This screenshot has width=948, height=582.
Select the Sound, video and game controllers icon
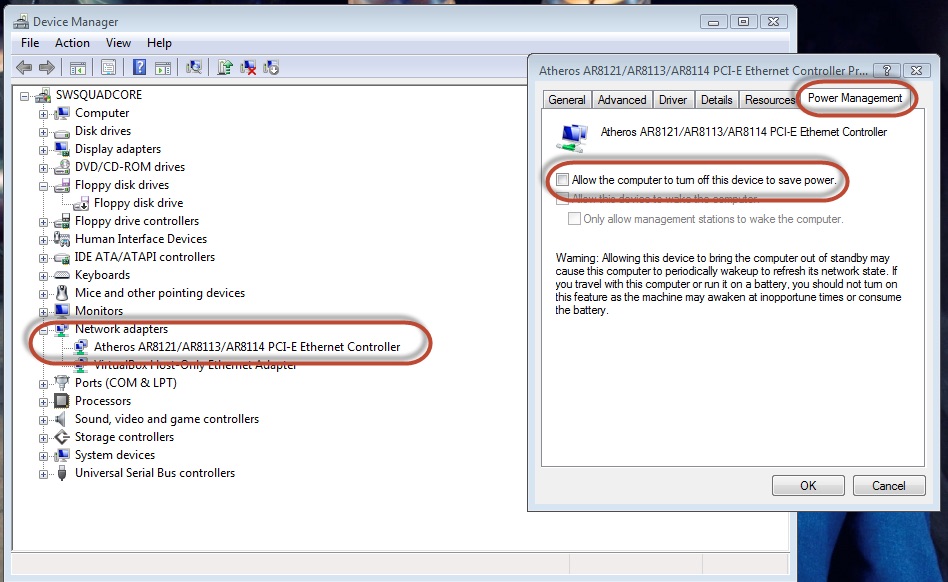click(62, 419)
